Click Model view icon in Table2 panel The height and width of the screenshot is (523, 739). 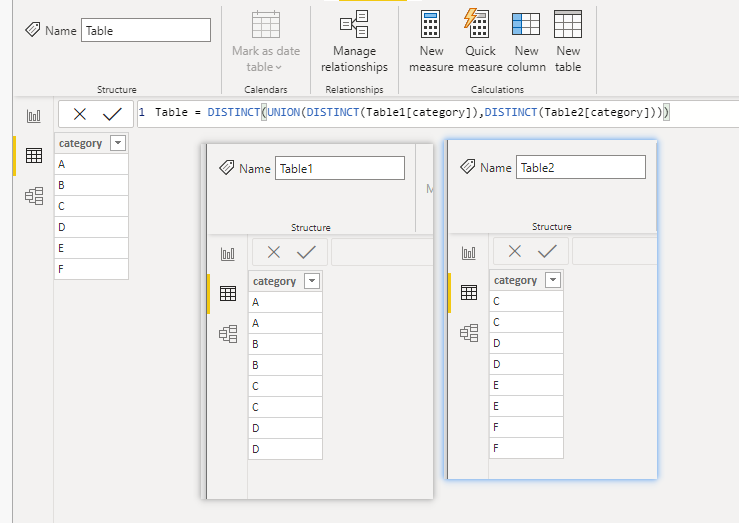pyautogui.click(x=469, y=333)
